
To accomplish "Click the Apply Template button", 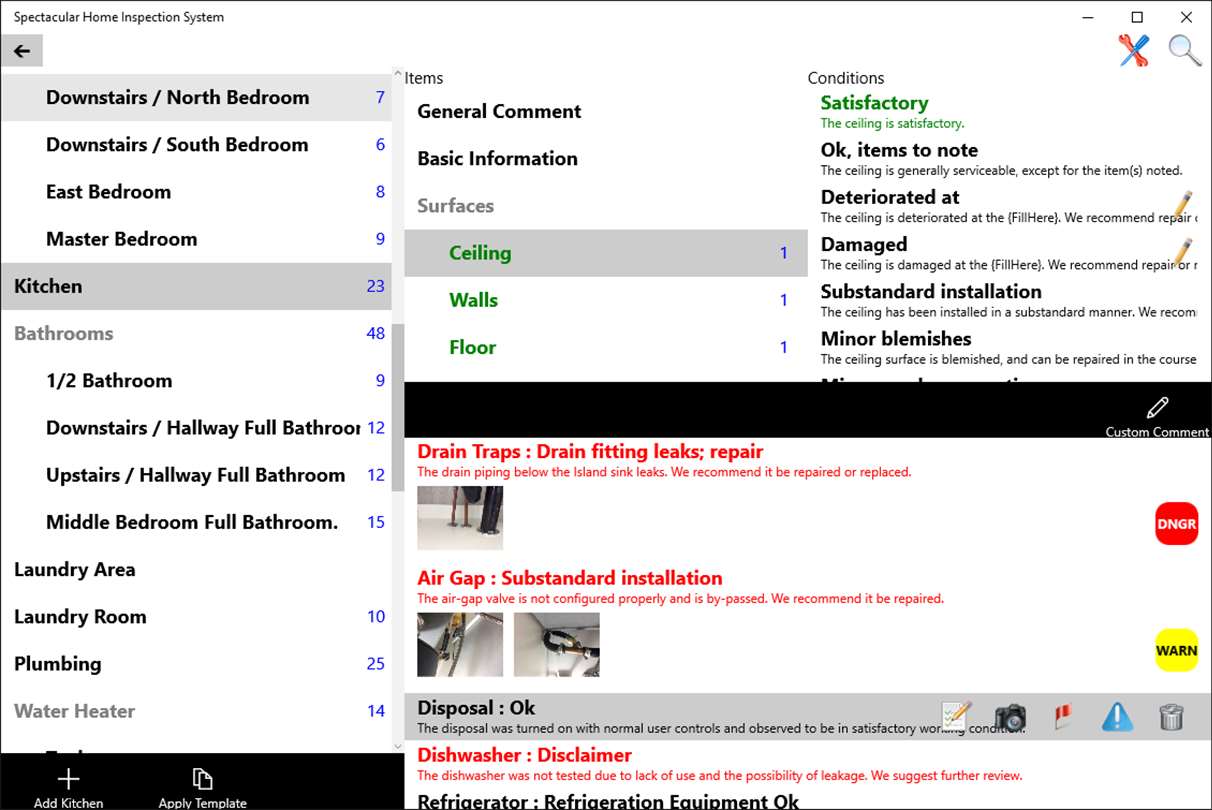I will (202, 787).
